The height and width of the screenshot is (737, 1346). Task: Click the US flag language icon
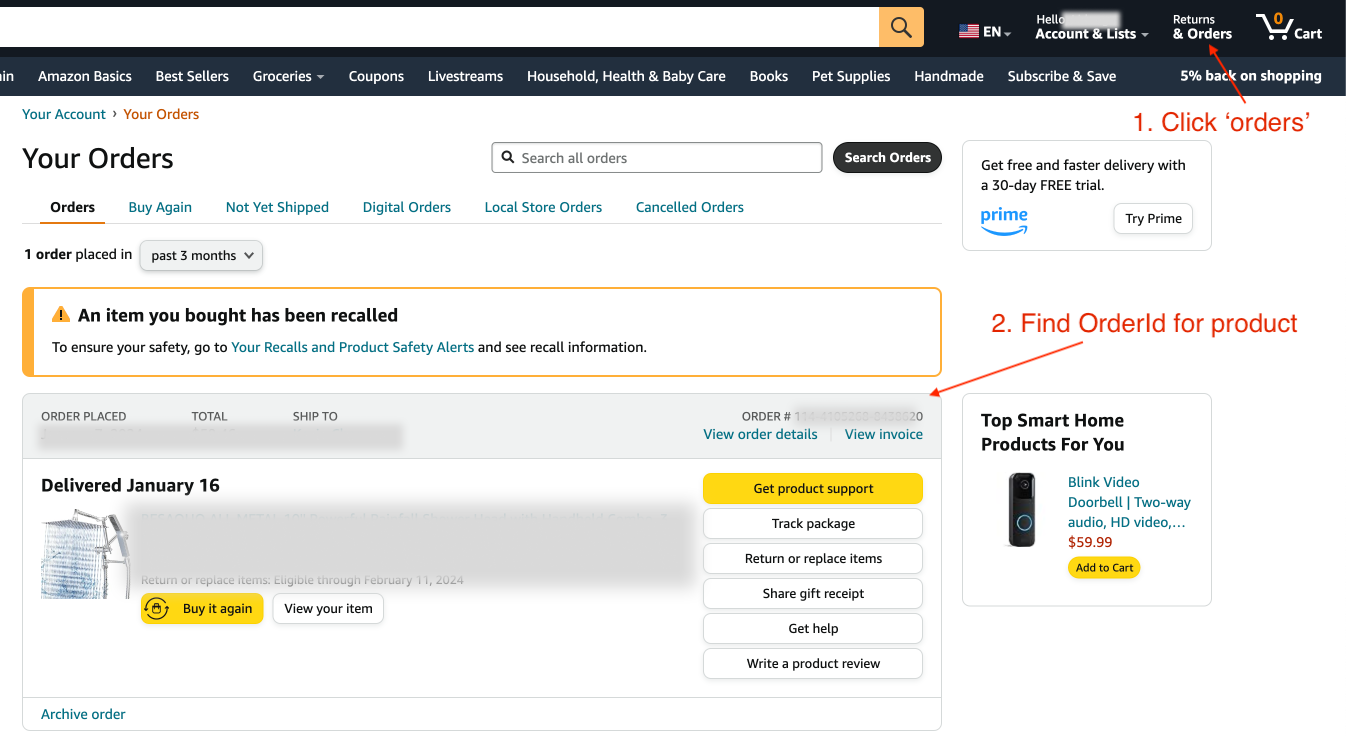[968, 32]
